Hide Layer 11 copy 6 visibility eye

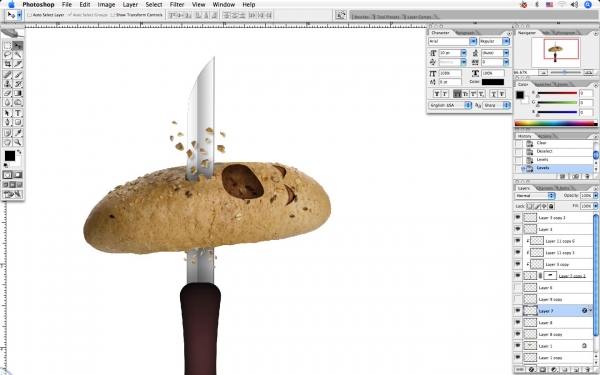tap(518, 241)
